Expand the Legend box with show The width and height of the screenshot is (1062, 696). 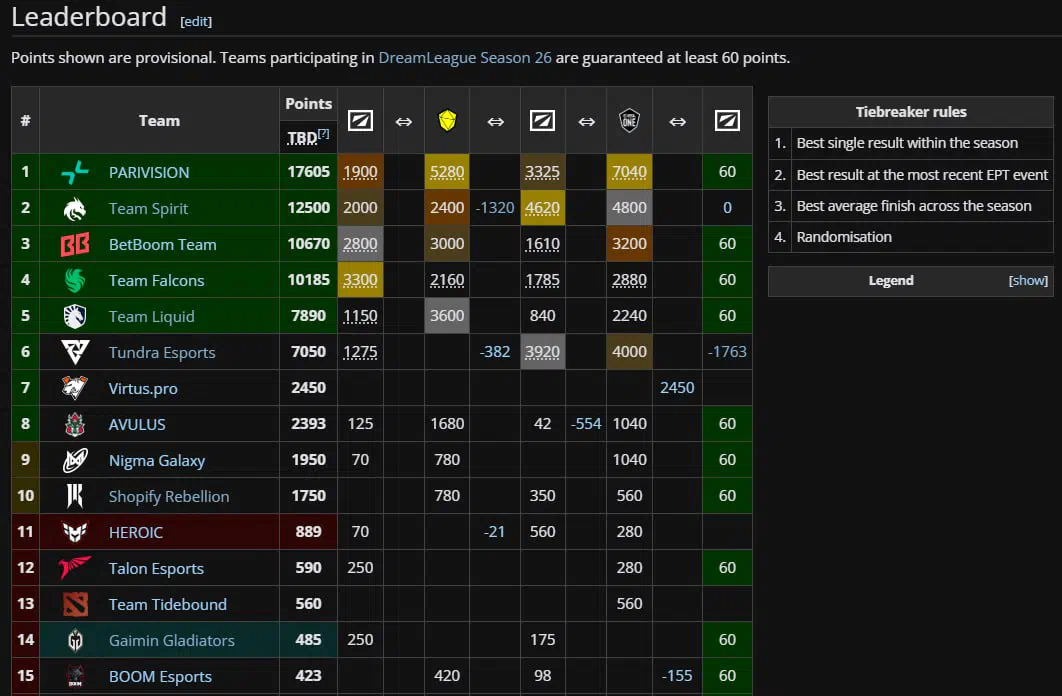(x=1028, y=280)
